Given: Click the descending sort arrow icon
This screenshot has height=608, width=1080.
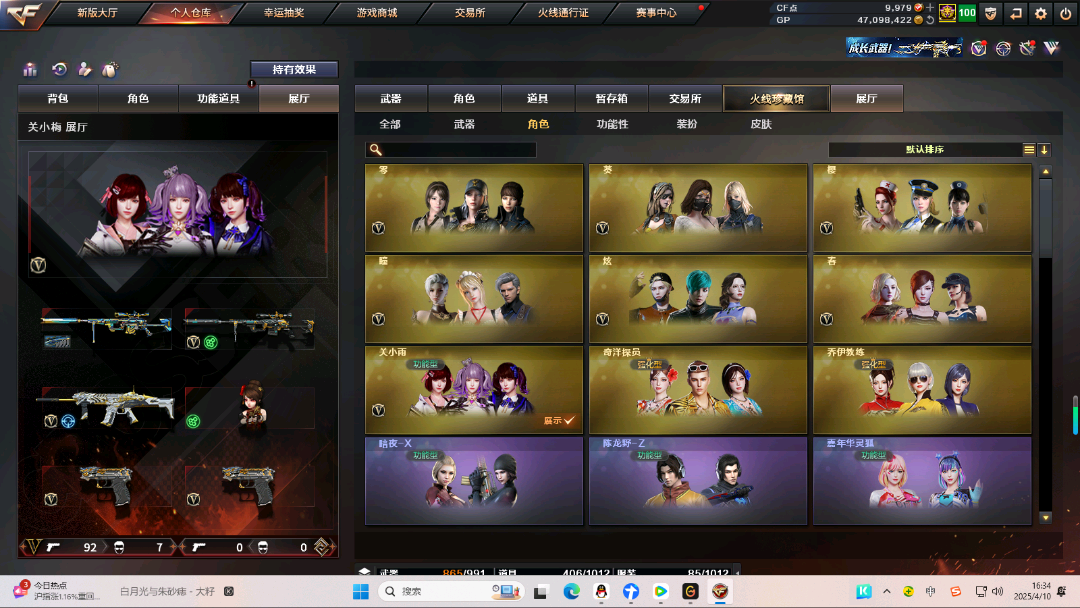Looking at the screenshot, I should [1044, 149].
